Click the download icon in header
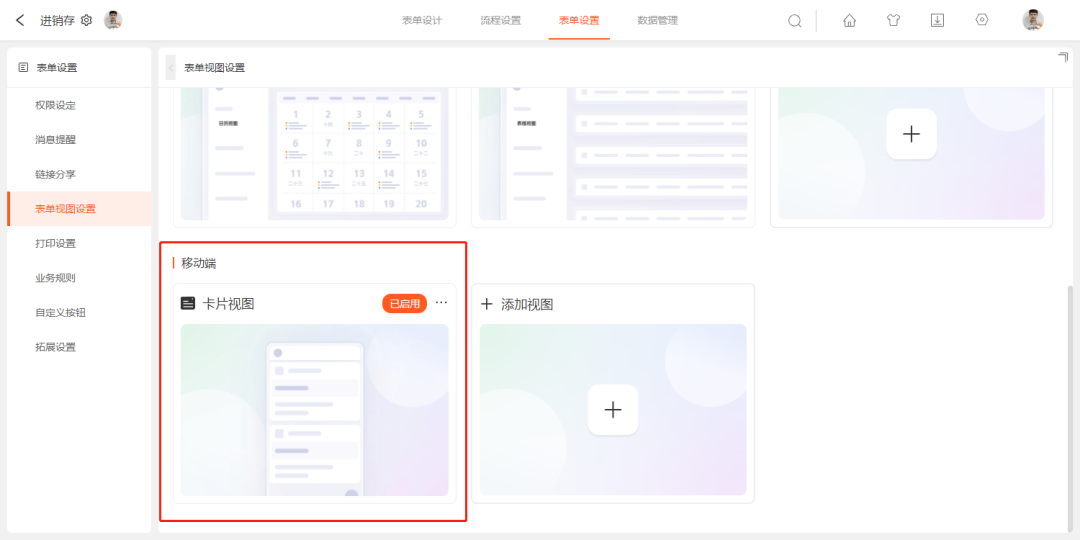This screenshot has height=540, width=1080. click(x=937, y=21)
